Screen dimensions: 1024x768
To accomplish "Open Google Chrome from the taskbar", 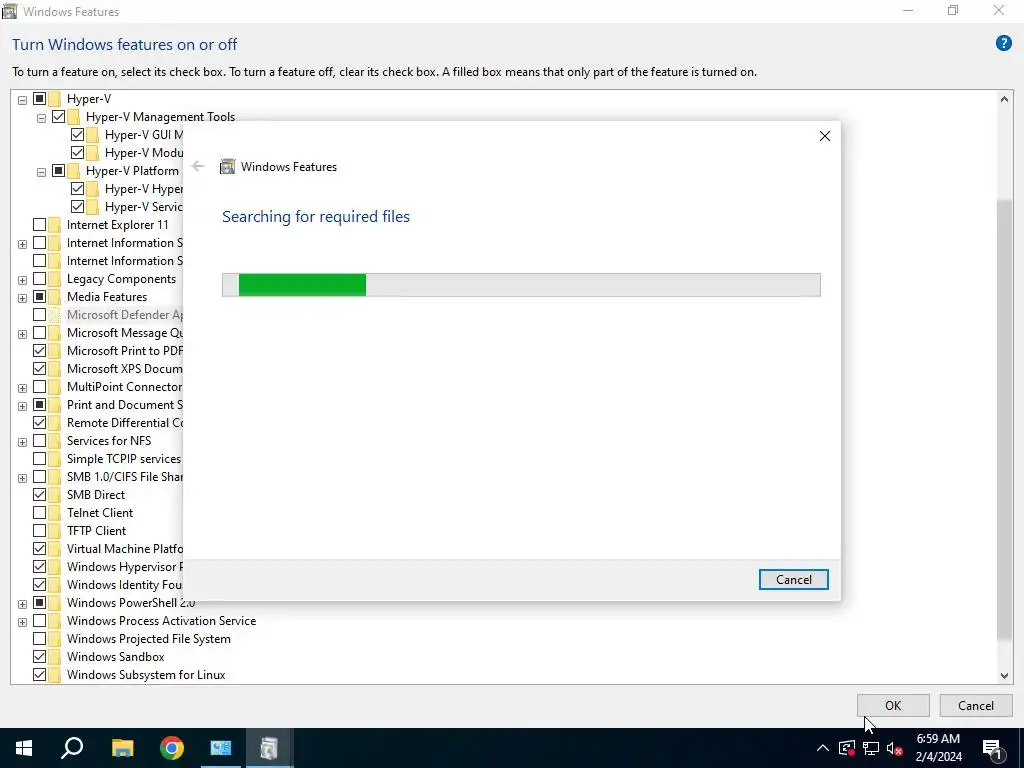I will (x=172, y=748).
